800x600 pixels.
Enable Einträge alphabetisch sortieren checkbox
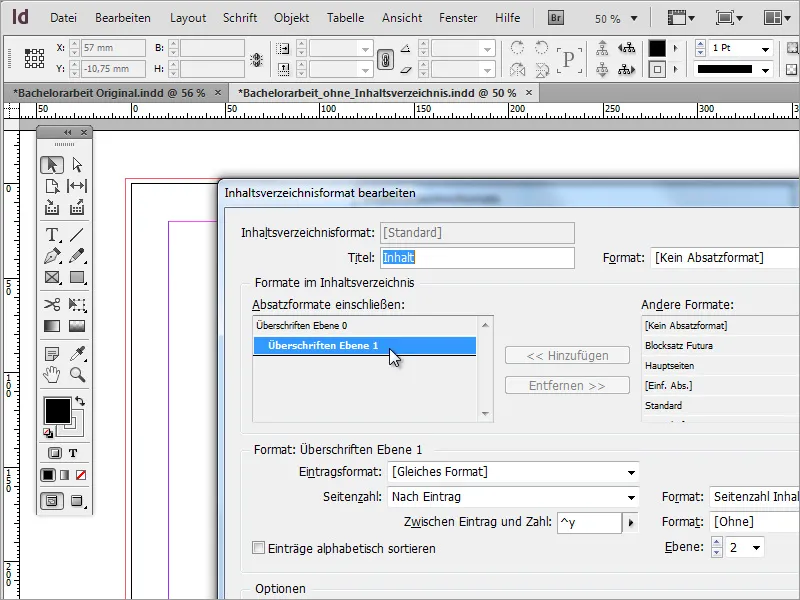click(x=259, y=548)
